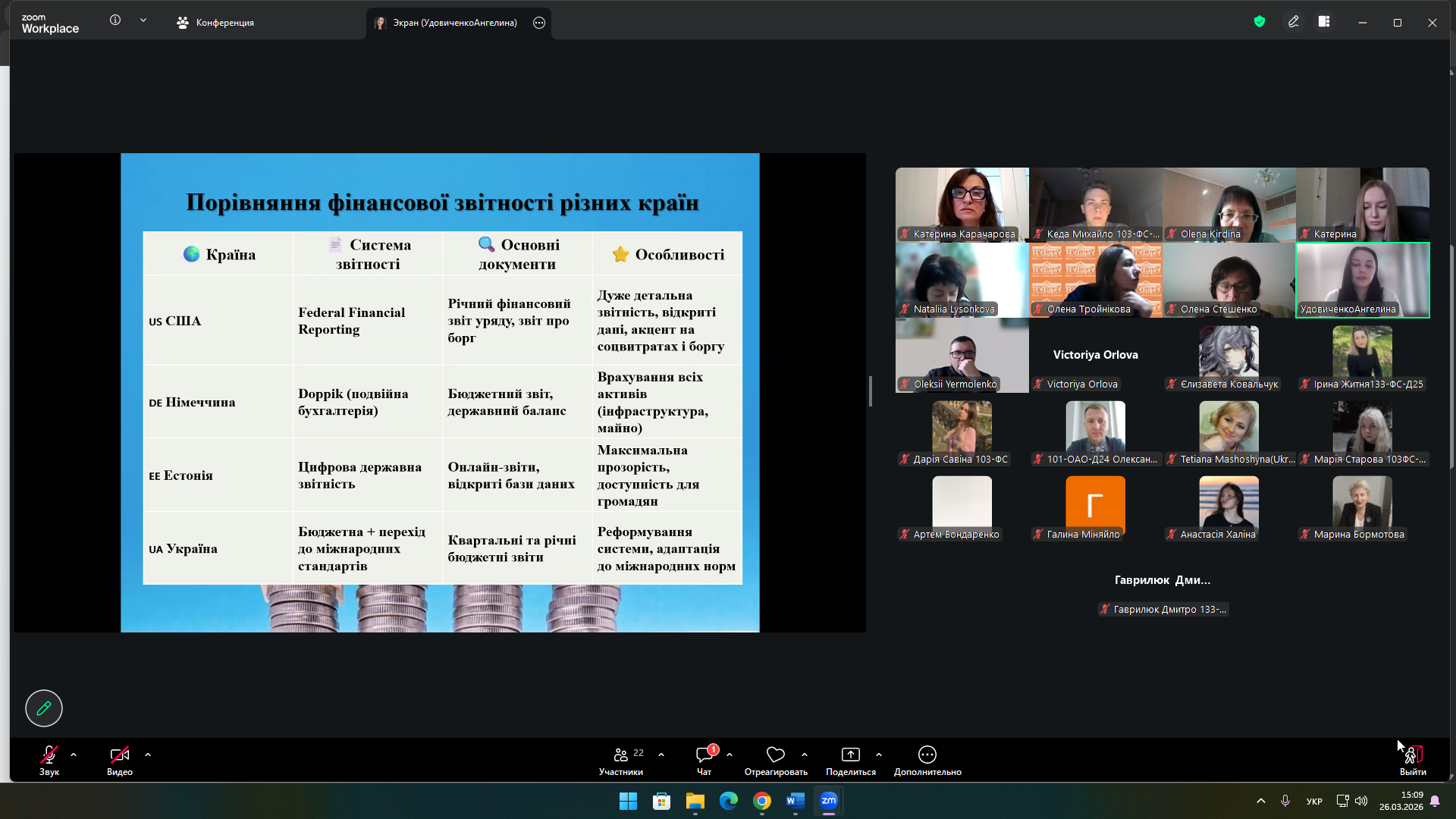Open the Participants list

click(x=621, y=755)
